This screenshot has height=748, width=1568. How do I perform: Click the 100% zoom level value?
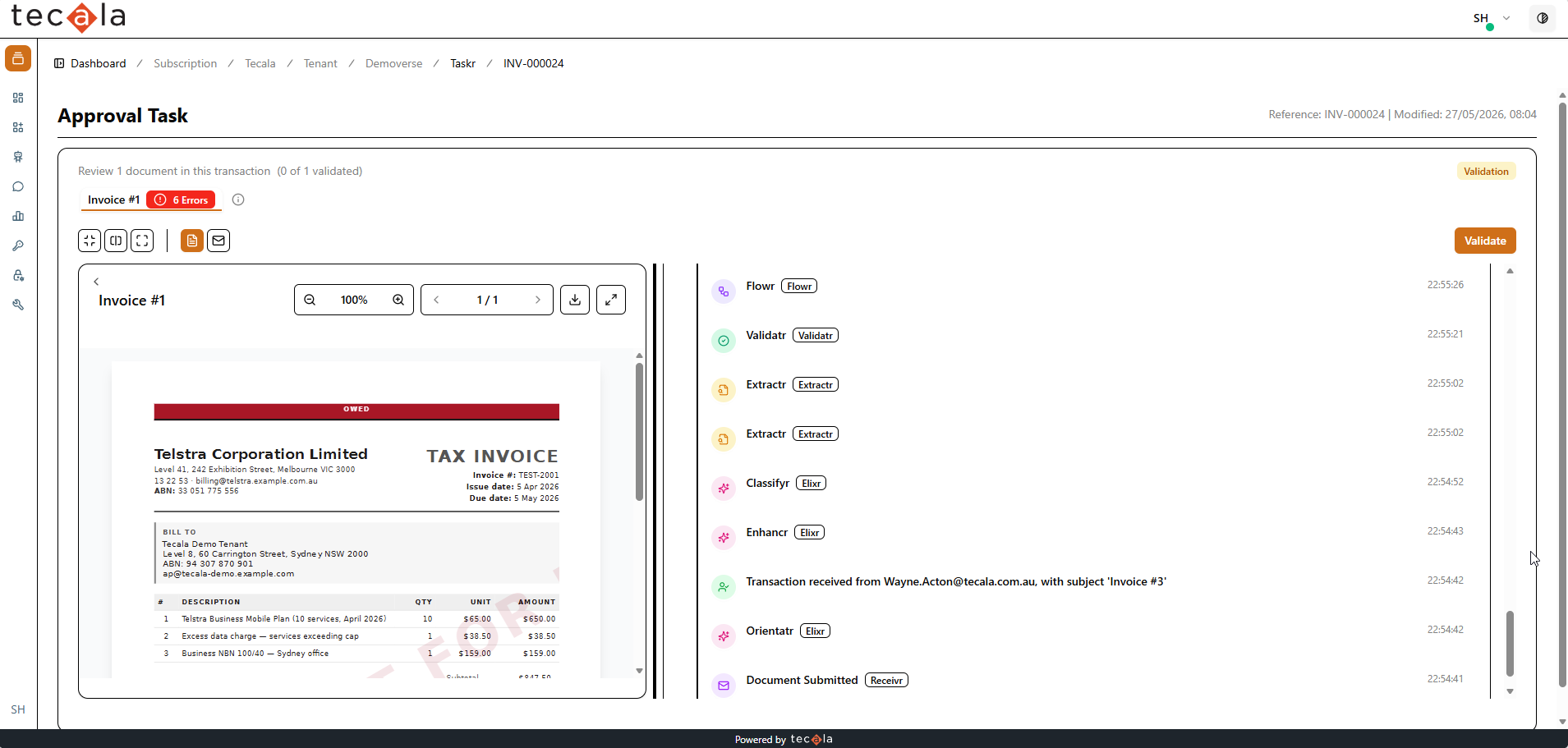tap(354, 300)
